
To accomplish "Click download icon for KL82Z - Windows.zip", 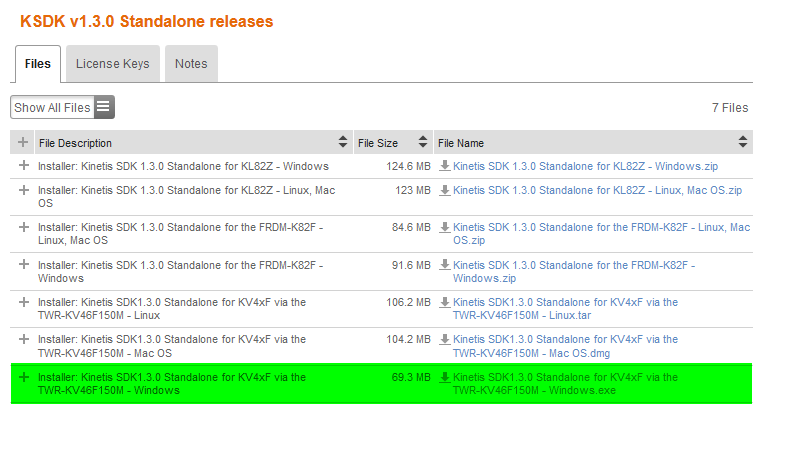I will (x=445, y=166).
